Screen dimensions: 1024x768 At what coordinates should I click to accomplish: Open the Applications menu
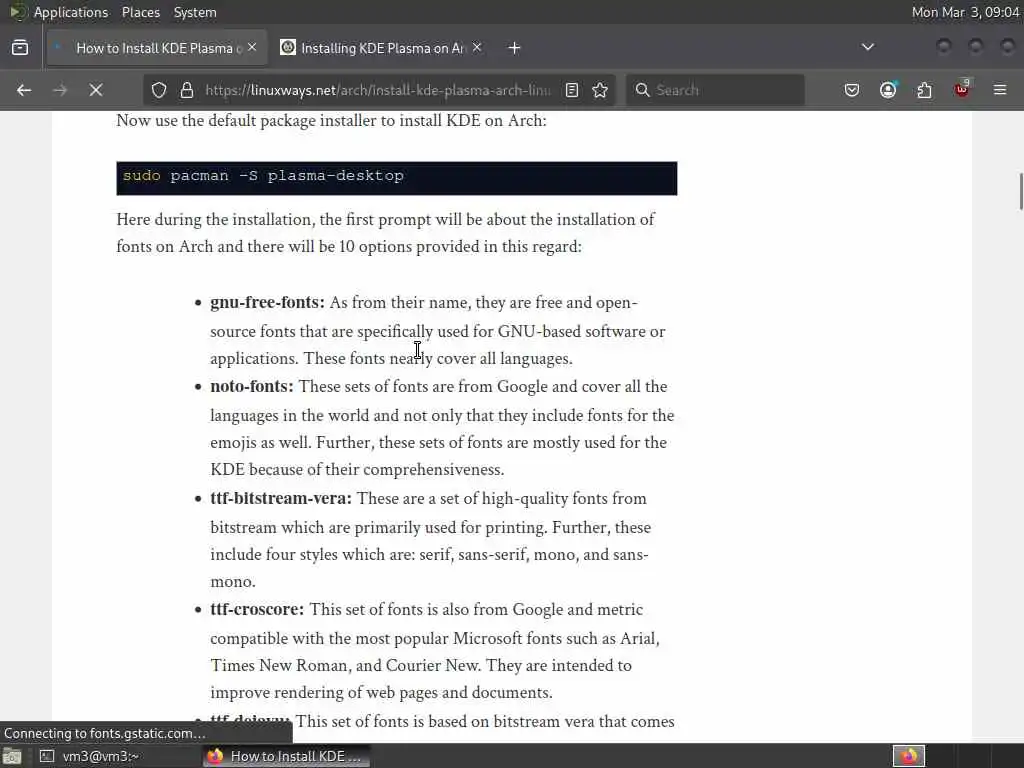(x=71, y=12)
